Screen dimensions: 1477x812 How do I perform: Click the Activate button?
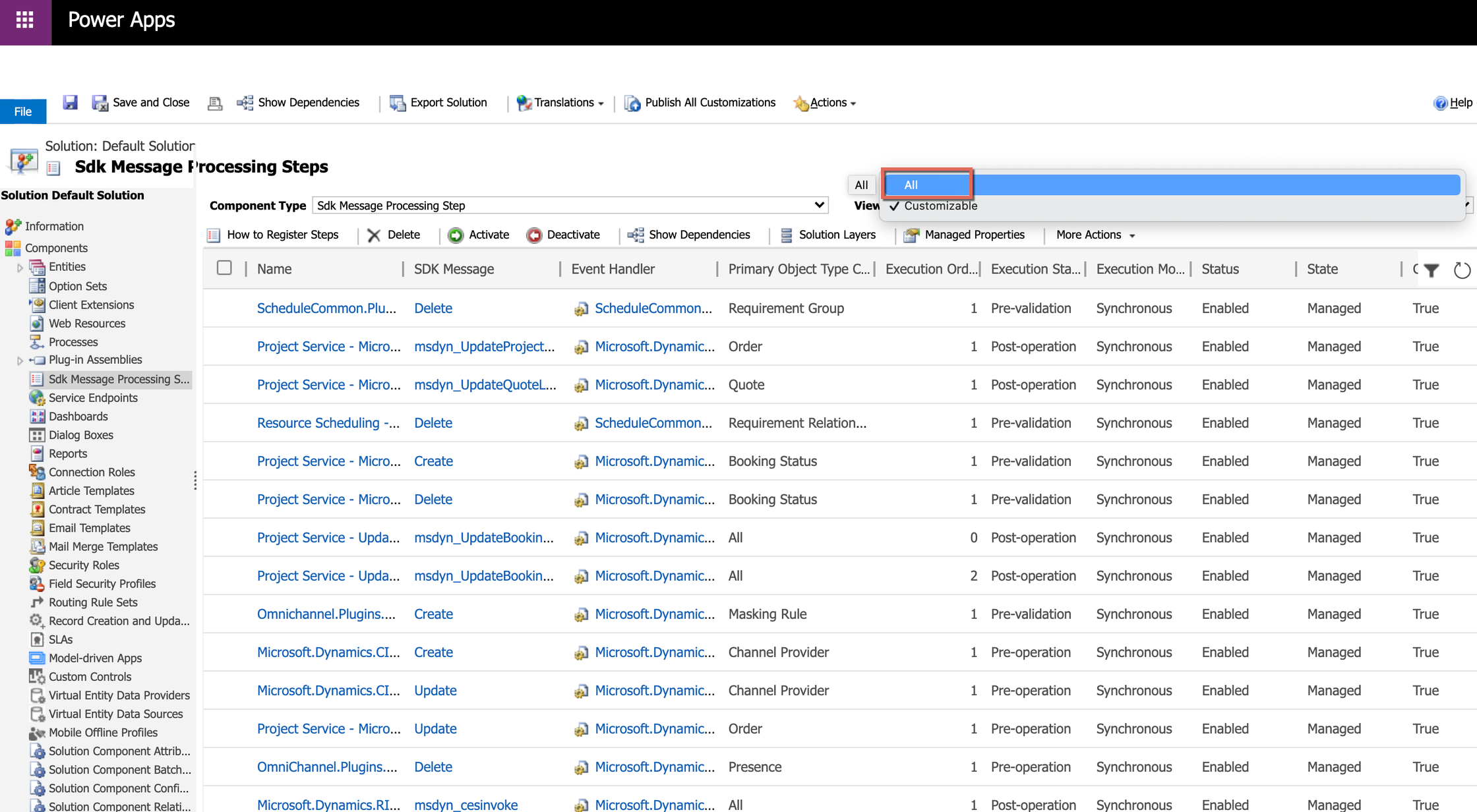479,235
